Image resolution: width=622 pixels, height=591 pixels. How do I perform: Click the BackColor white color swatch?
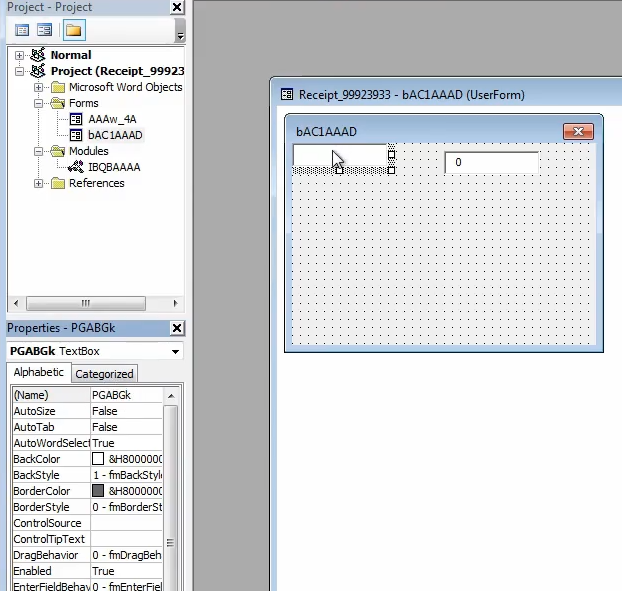pos(98,459)
